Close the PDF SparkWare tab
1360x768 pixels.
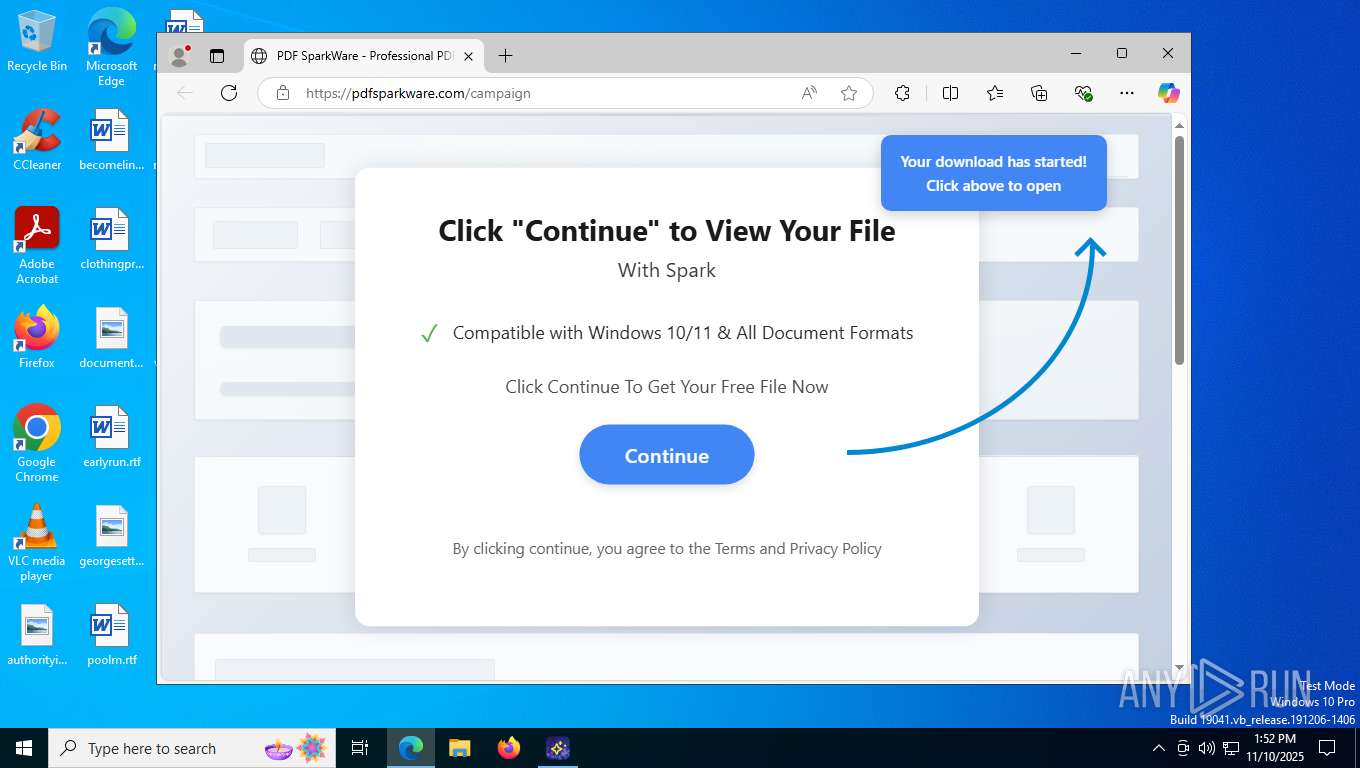pyautogui.click(x=469, y=56)
